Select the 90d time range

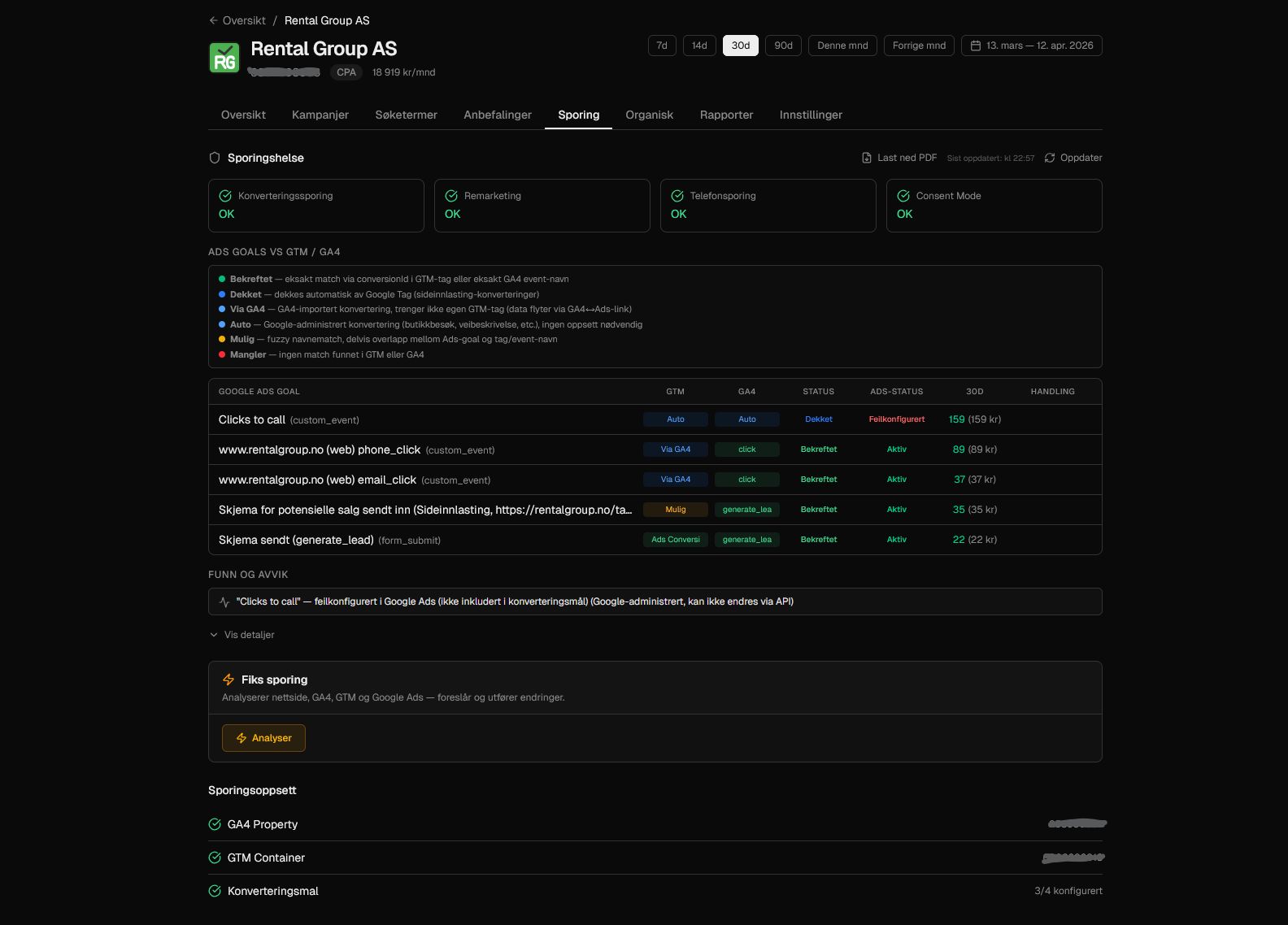tap(783, 46)
